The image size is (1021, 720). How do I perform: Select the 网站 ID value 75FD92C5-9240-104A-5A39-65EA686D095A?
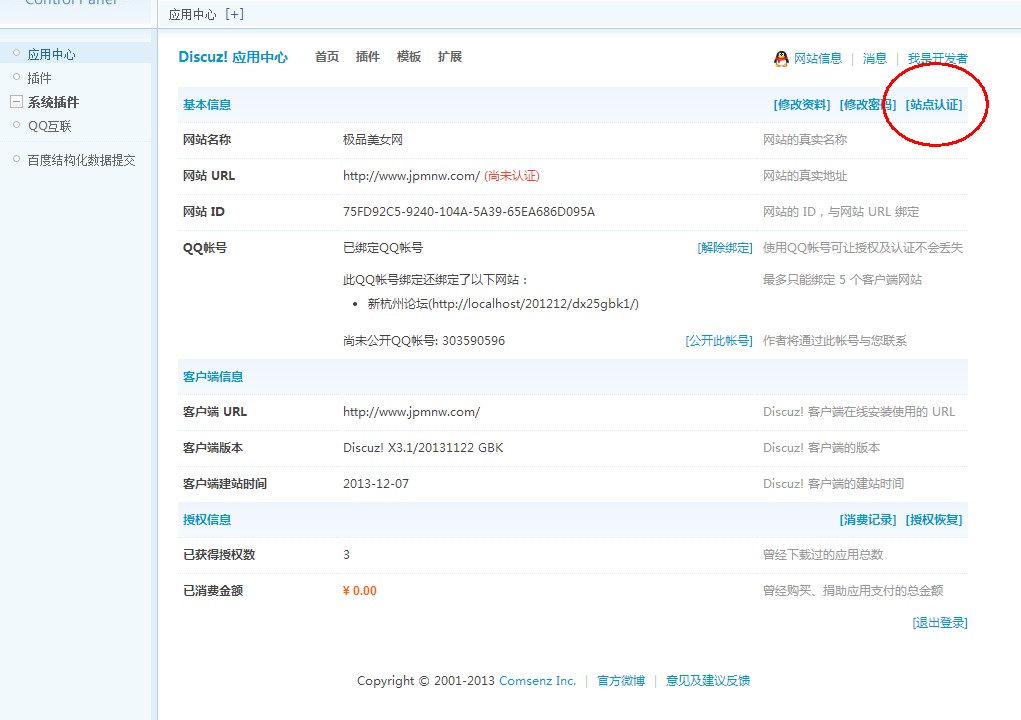469,212
